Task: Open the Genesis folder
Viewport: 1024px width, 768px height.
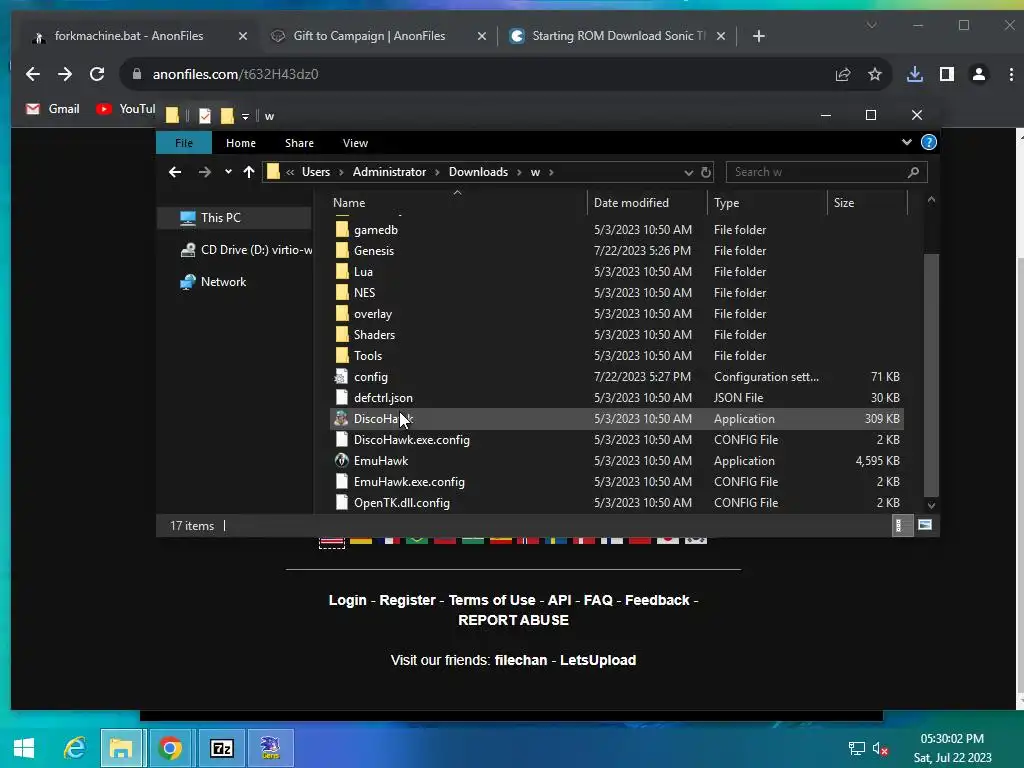Action: (374, 251)
